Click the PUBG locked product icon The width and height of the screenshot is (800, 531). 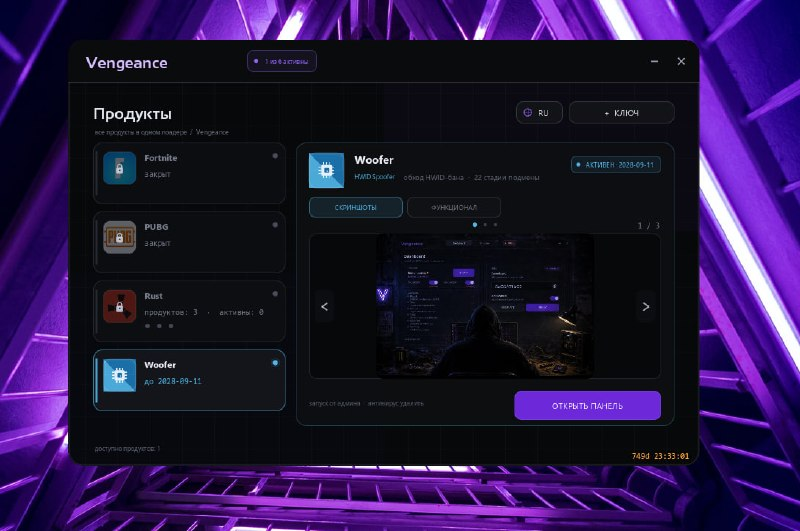(x=119, y=237)
